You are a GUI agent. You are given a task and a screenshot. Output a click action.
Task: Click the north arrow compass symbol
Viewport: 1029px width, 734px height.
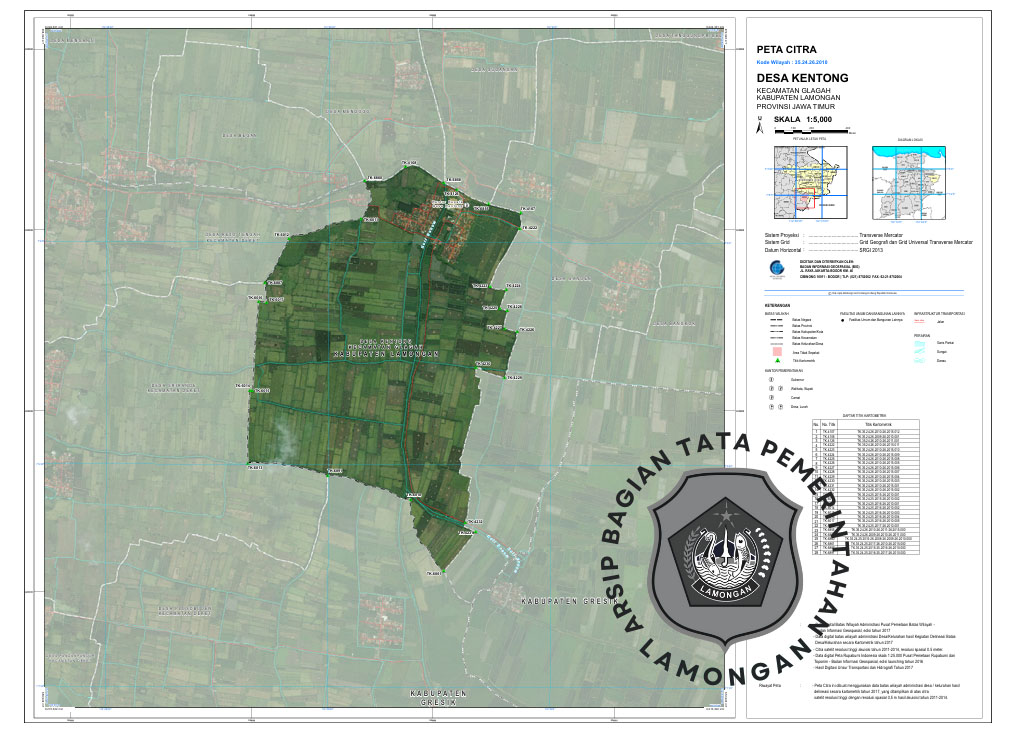pyautogui.click(x=760, y=127)
